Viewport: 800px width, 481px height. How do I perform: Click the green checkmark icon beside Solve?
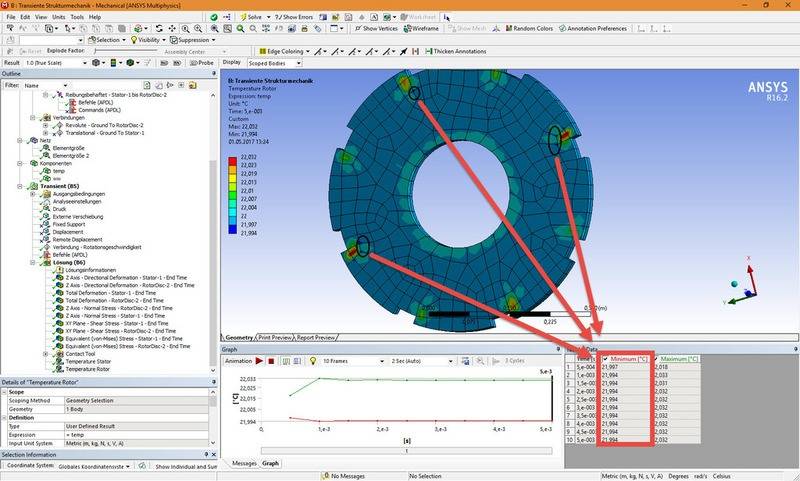tap(214, 17)
